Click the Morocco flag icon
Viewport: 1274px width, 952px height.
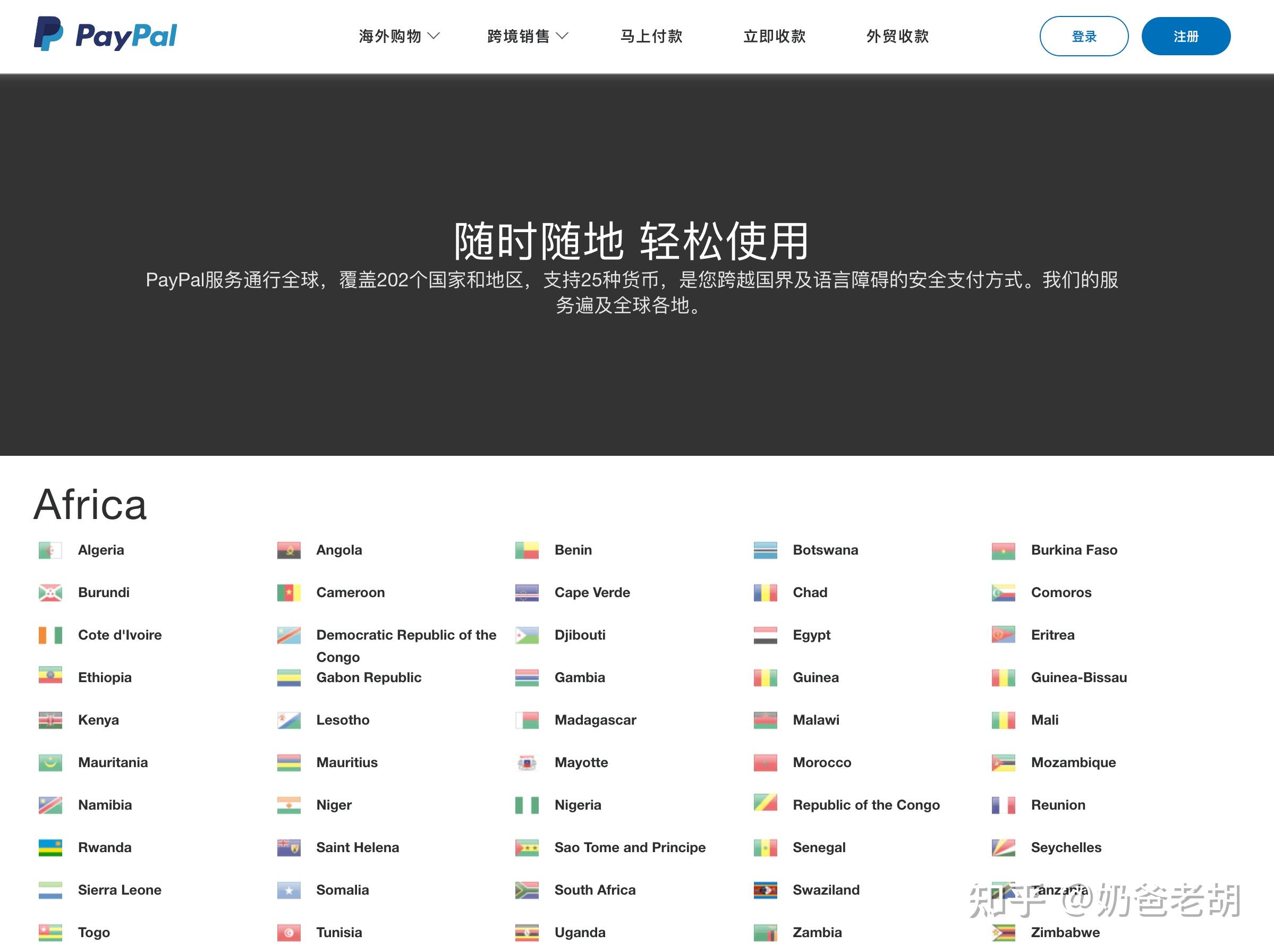pos(765,762)
